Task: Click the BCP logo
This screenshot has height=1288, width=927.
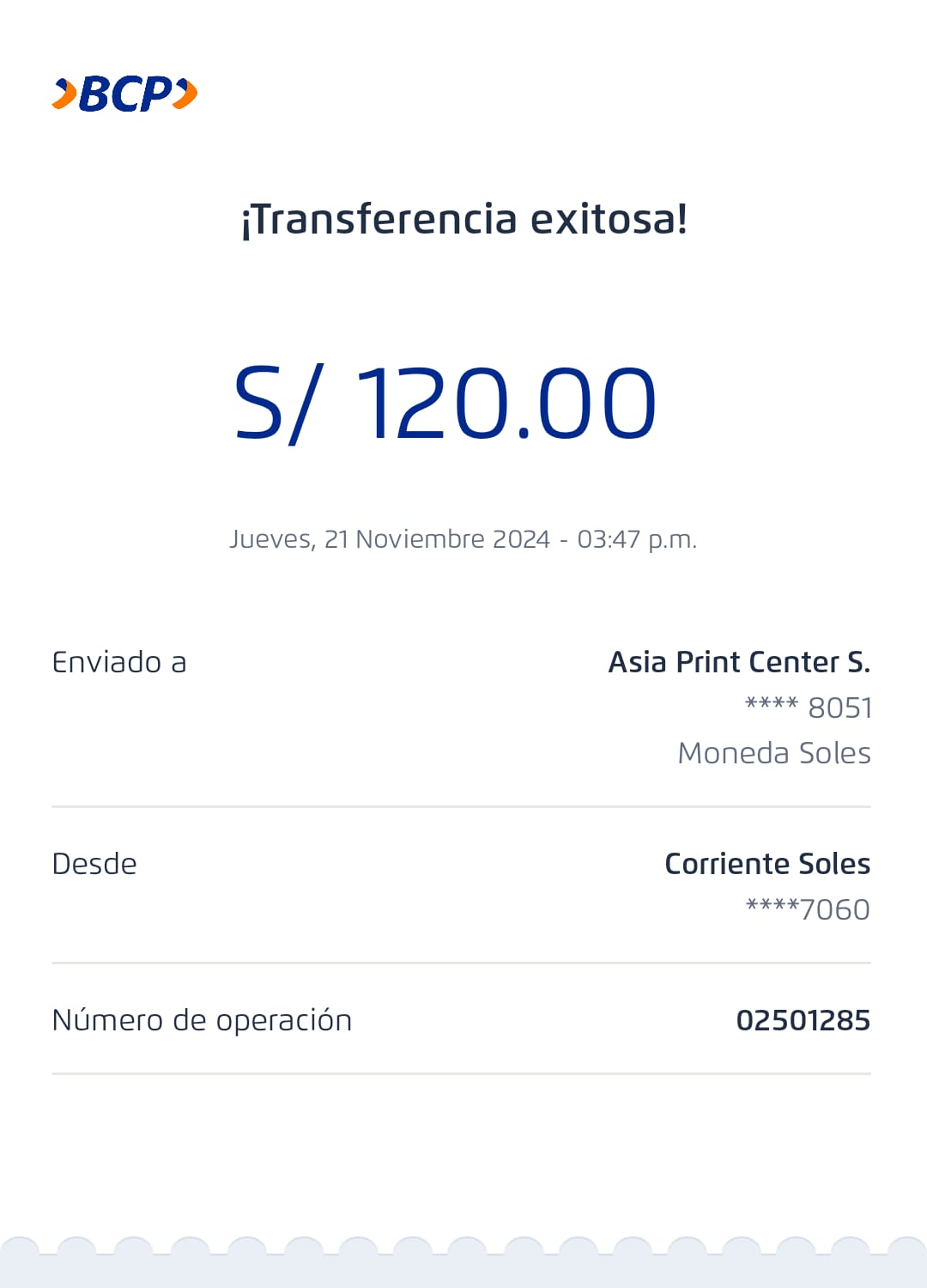Action: click(x=124, y=94)
